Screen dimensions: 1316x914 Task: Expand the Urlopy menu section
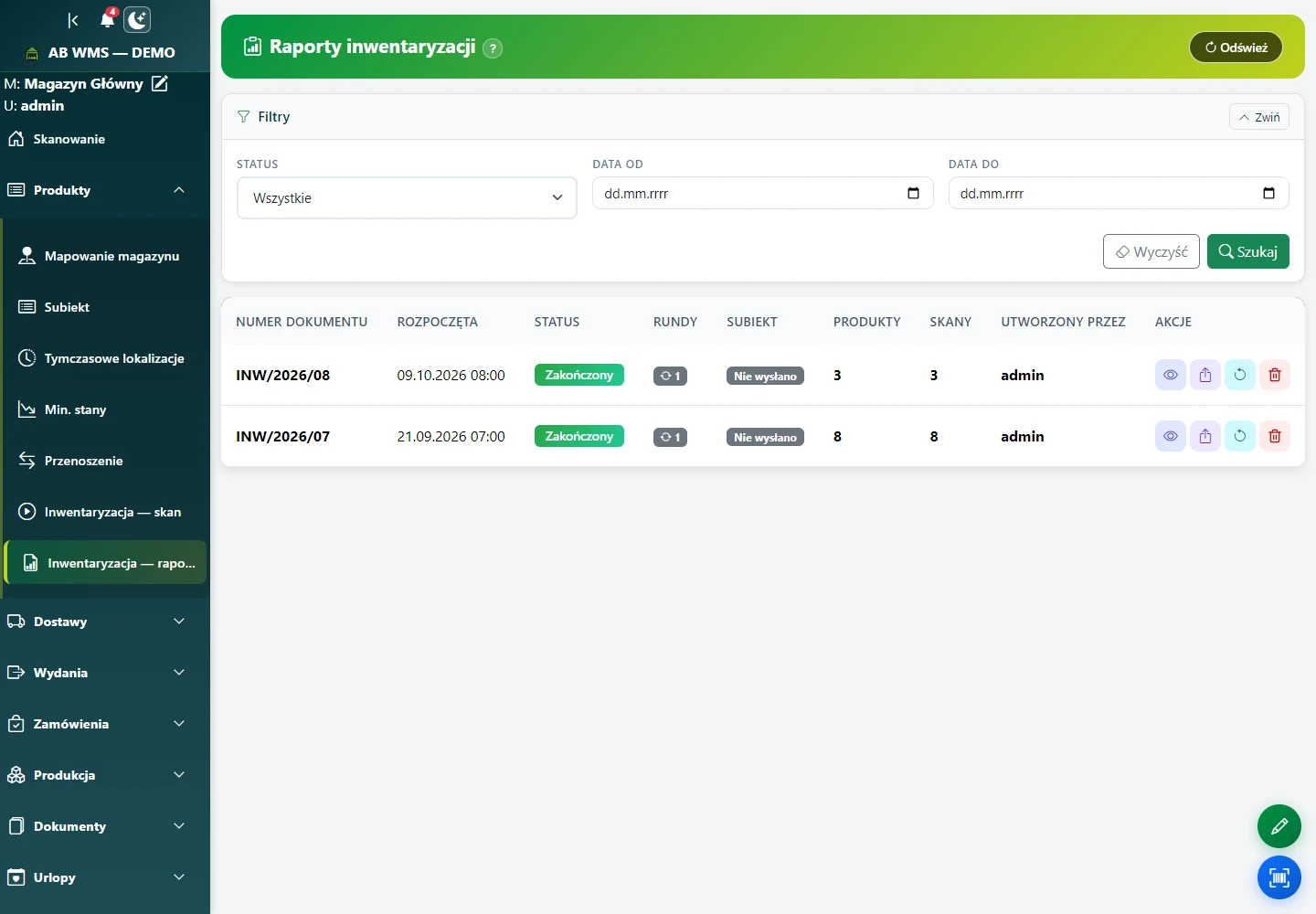105,877
